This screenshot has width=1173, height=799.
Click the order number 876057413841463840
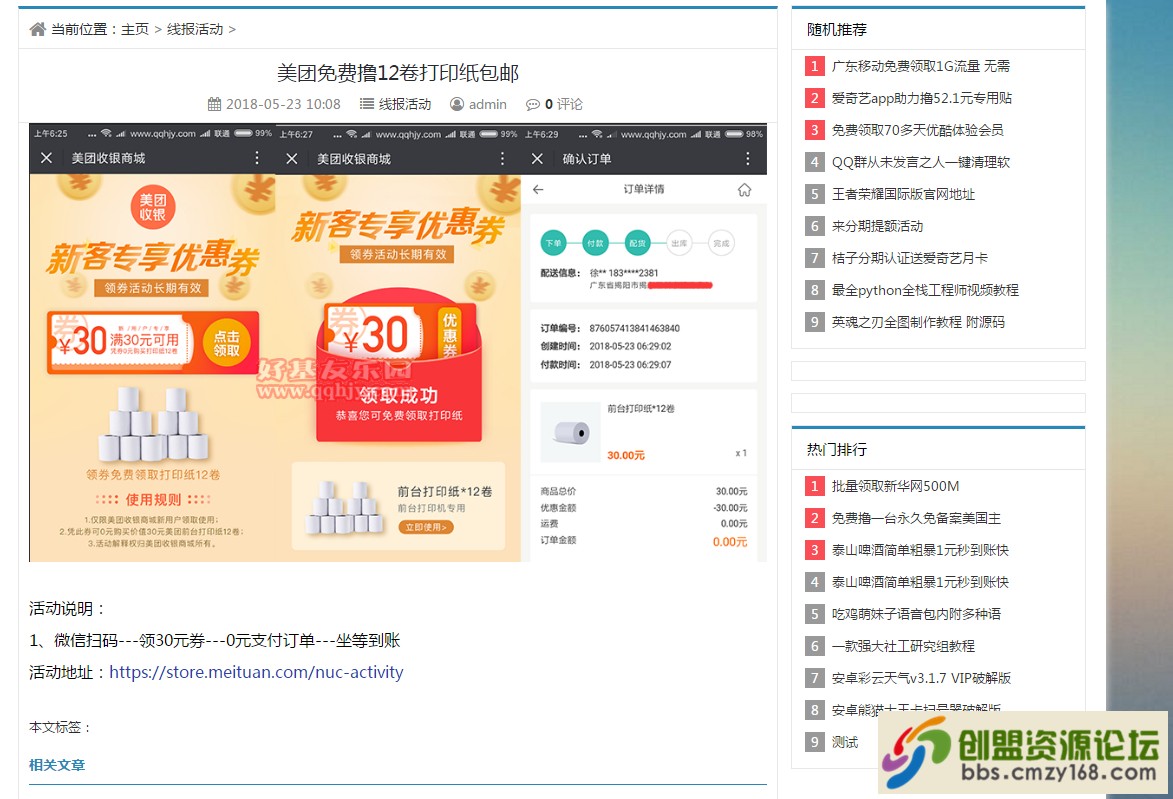(x=634, y=328)
